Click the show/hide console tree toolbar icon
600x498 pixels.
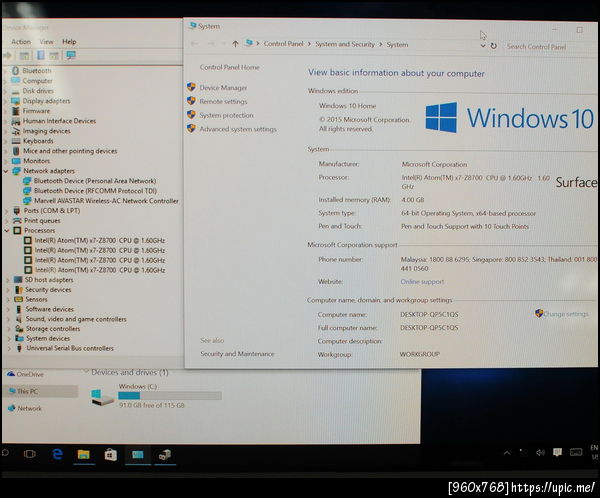click(x=24, y=56)
